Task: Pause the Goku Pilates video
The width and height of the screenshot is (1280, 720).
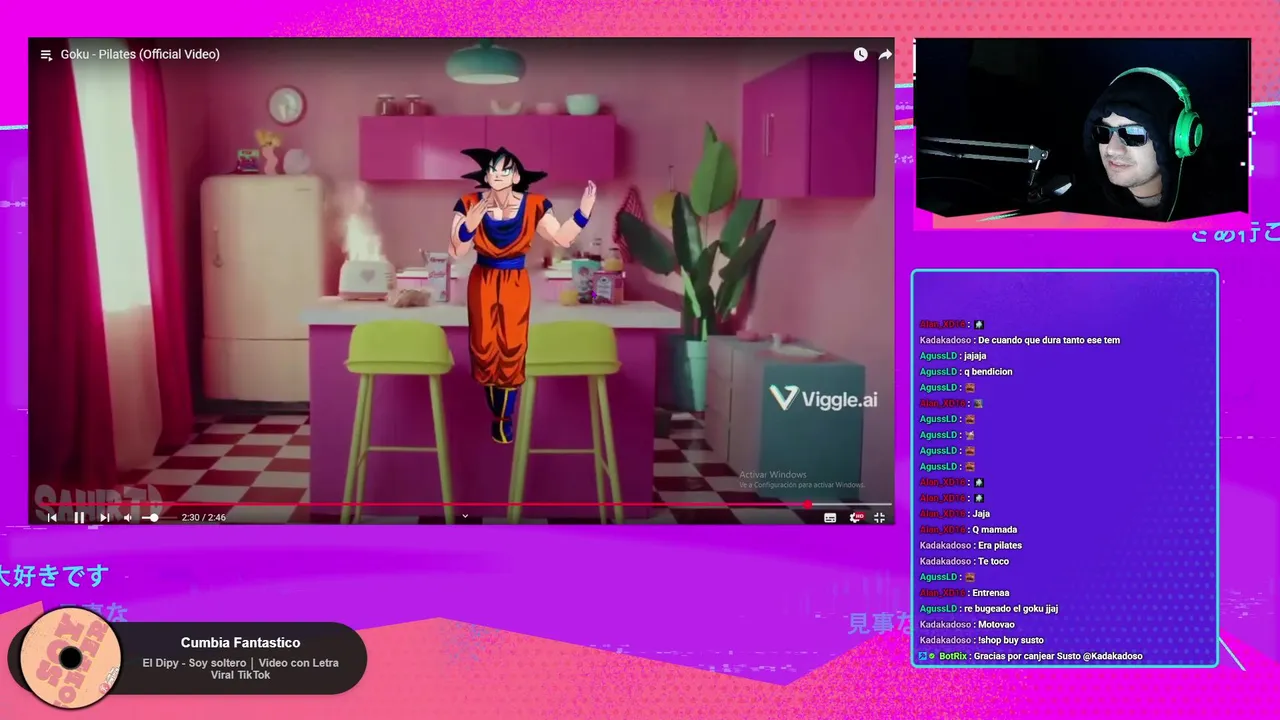Action: [79, 517]
